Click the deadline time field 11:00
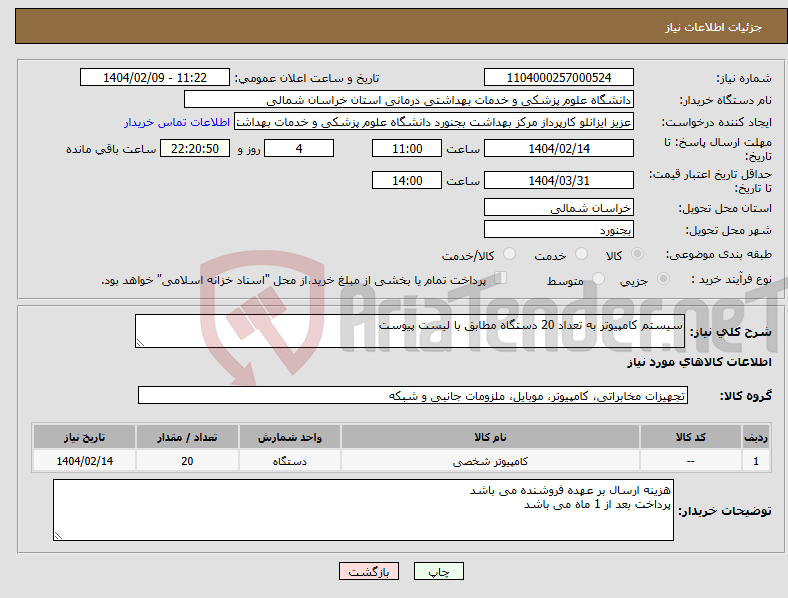The image size is (788, 598). pyautogui.click(x=407, y=148)
